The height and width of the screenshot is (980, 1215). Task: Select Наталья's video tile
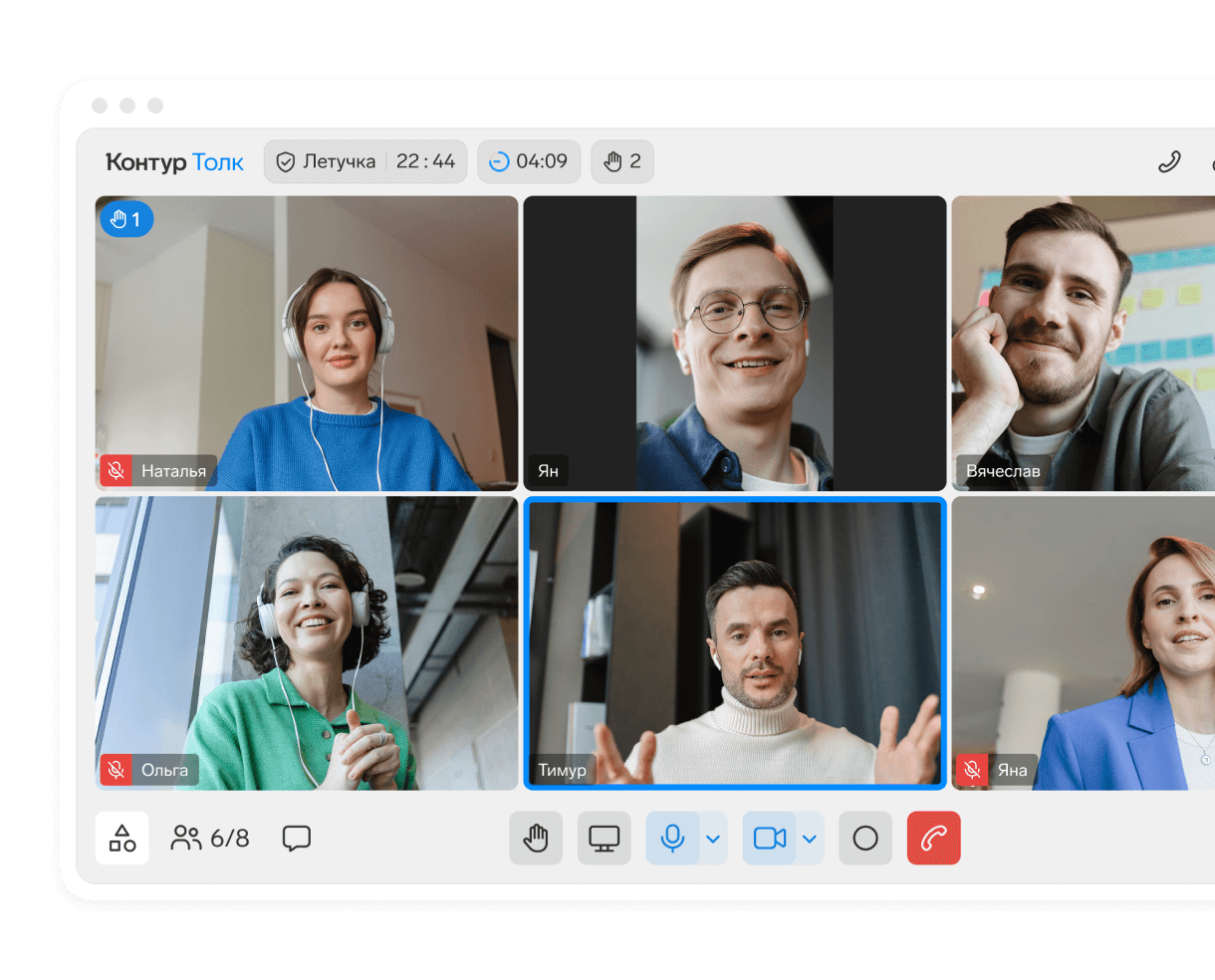click(x=307, y=344)
